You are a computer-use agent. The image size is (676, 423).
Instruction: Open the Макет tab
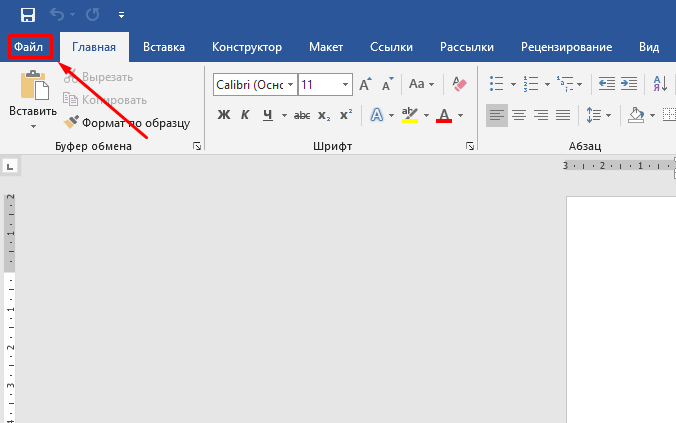(x=326, y=47)
